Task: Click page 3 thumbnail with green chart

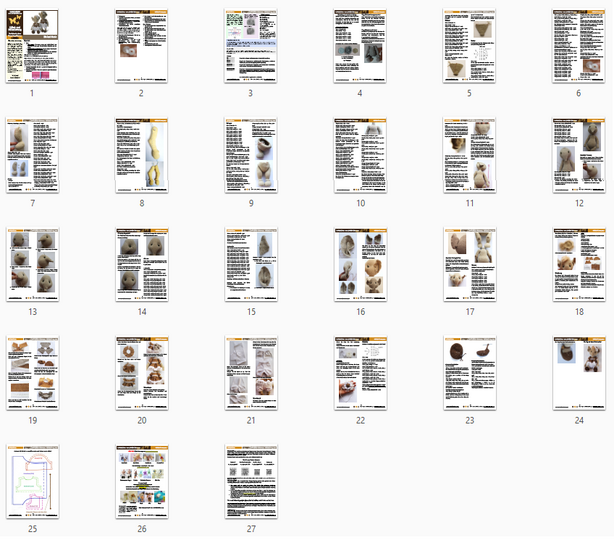Action: point(250,45)
